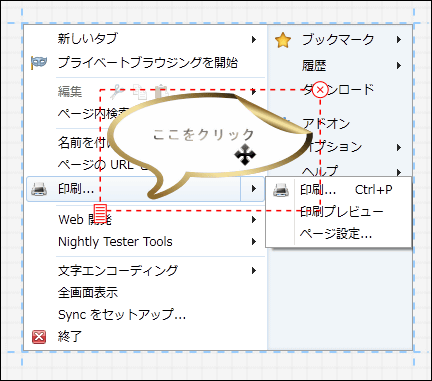Screen dimensions: 432x381
Task: Expand the 文字エンコーディング submenu arrow
Action: coord(254,270)
